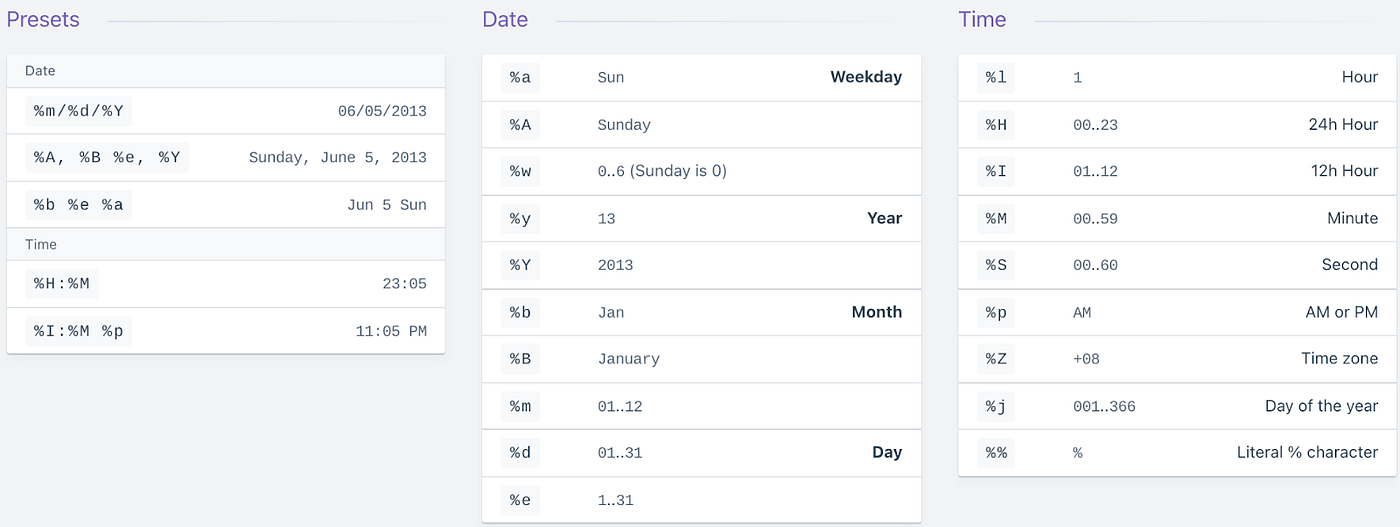Click the Time section heading
Screen dimensions: 1400x527
[982, 20]
